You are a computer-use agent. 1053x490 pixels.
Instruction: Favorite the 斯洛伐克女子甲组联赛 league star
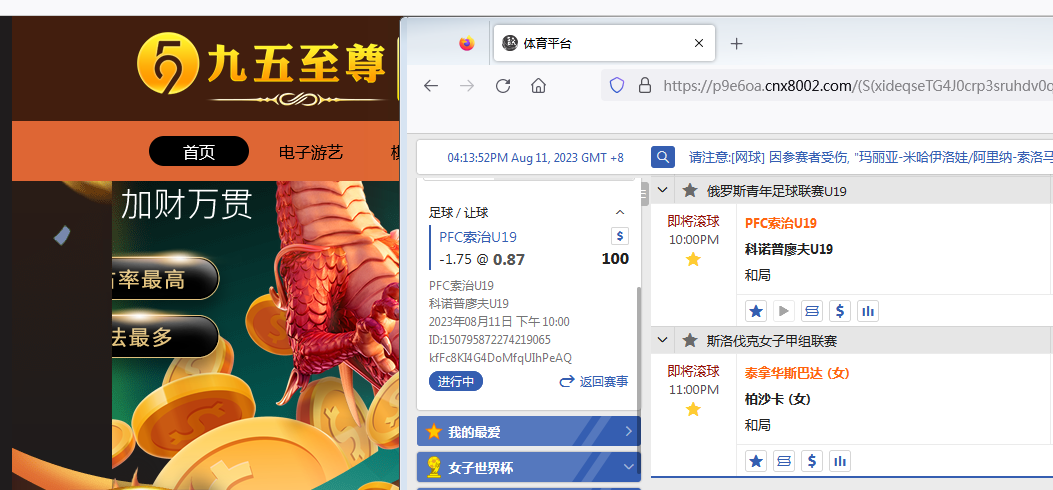tap(690, 341)
